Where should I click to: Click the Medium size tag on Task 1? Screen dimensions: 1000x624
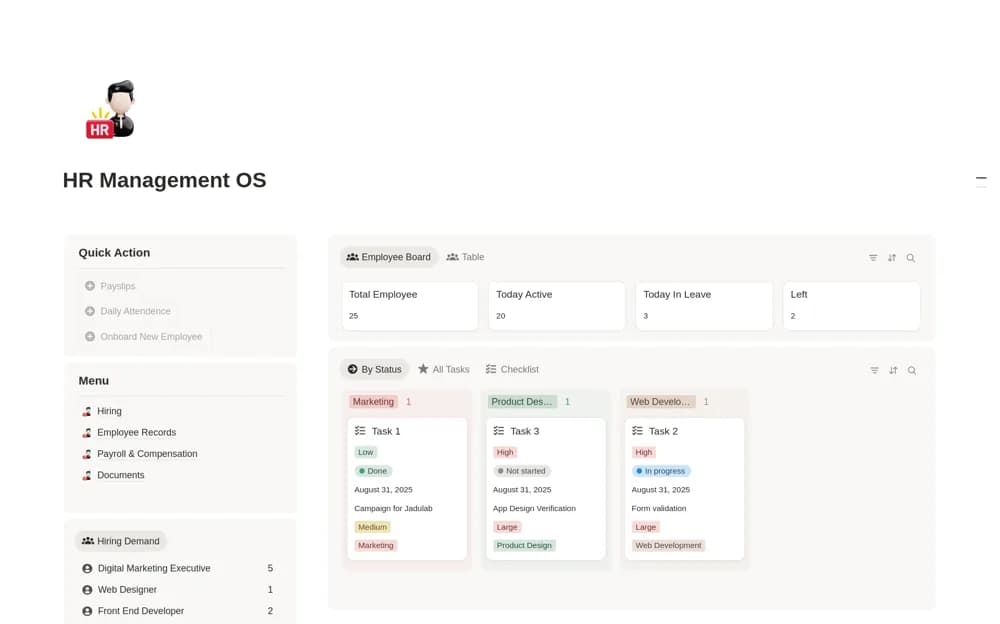(372, 527)
